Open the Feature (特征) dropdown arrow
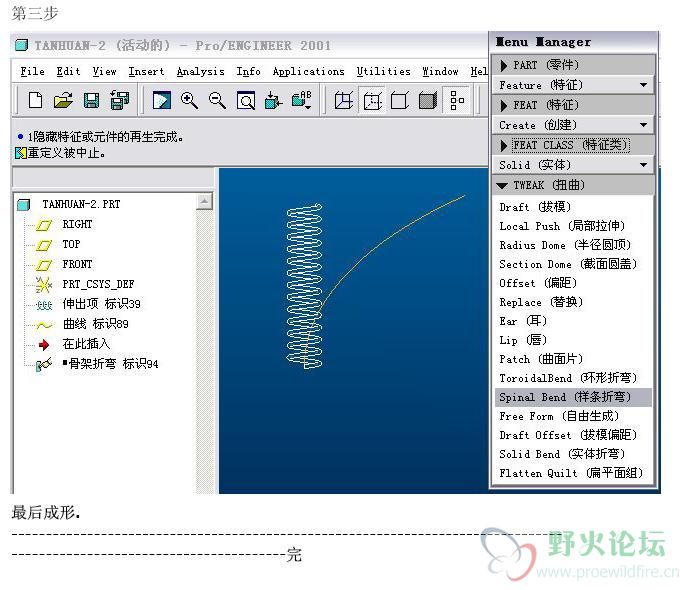689x590 pixels. [643, 85]
